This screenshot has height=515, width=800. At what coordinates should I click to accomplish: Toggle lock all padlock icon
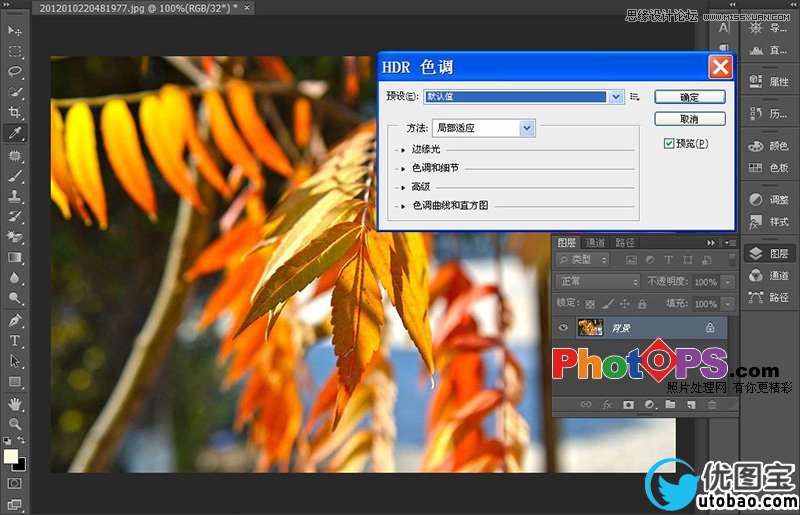[642, 304]
